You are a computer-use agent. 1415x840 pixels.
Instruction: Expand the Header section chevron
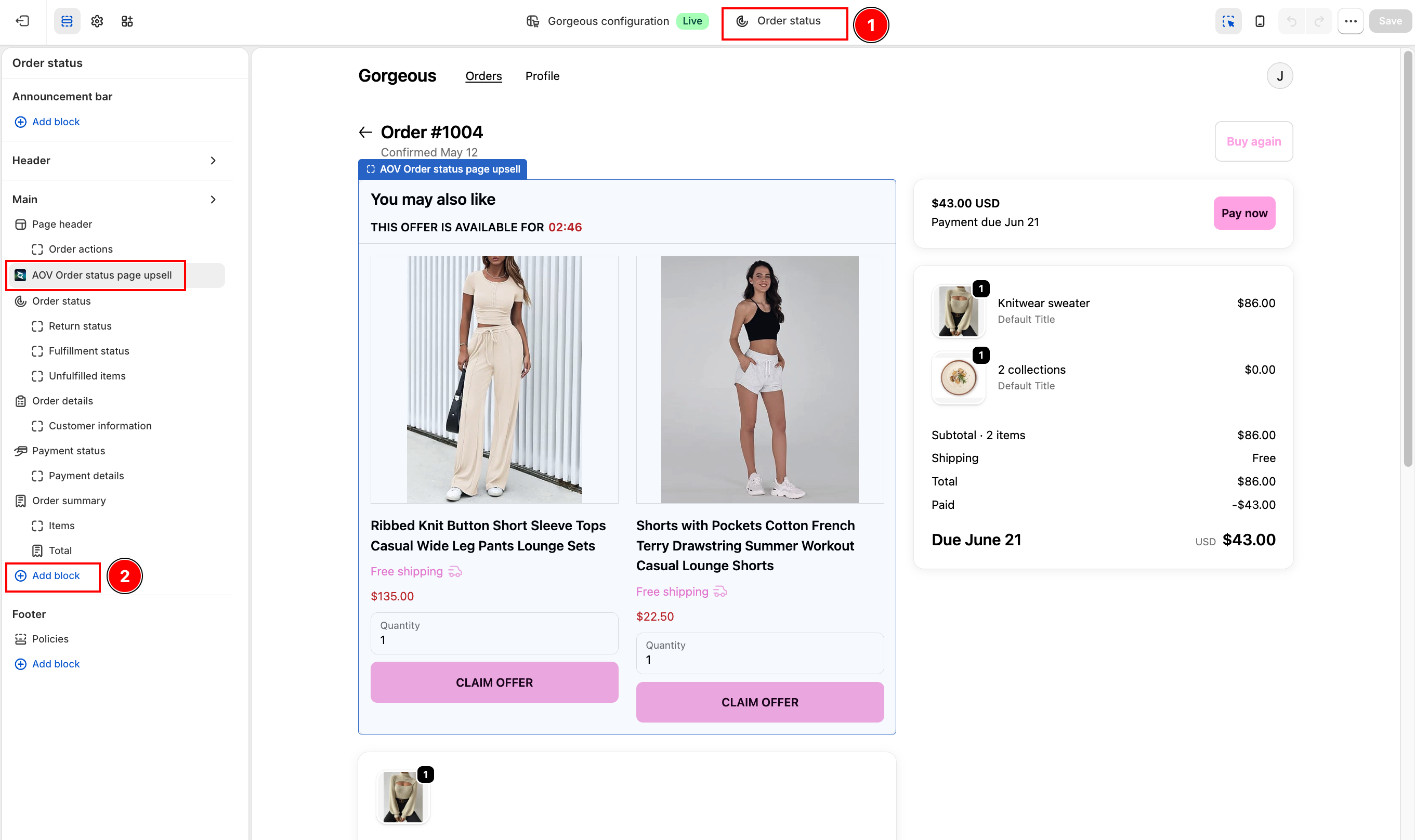point(213,161)
